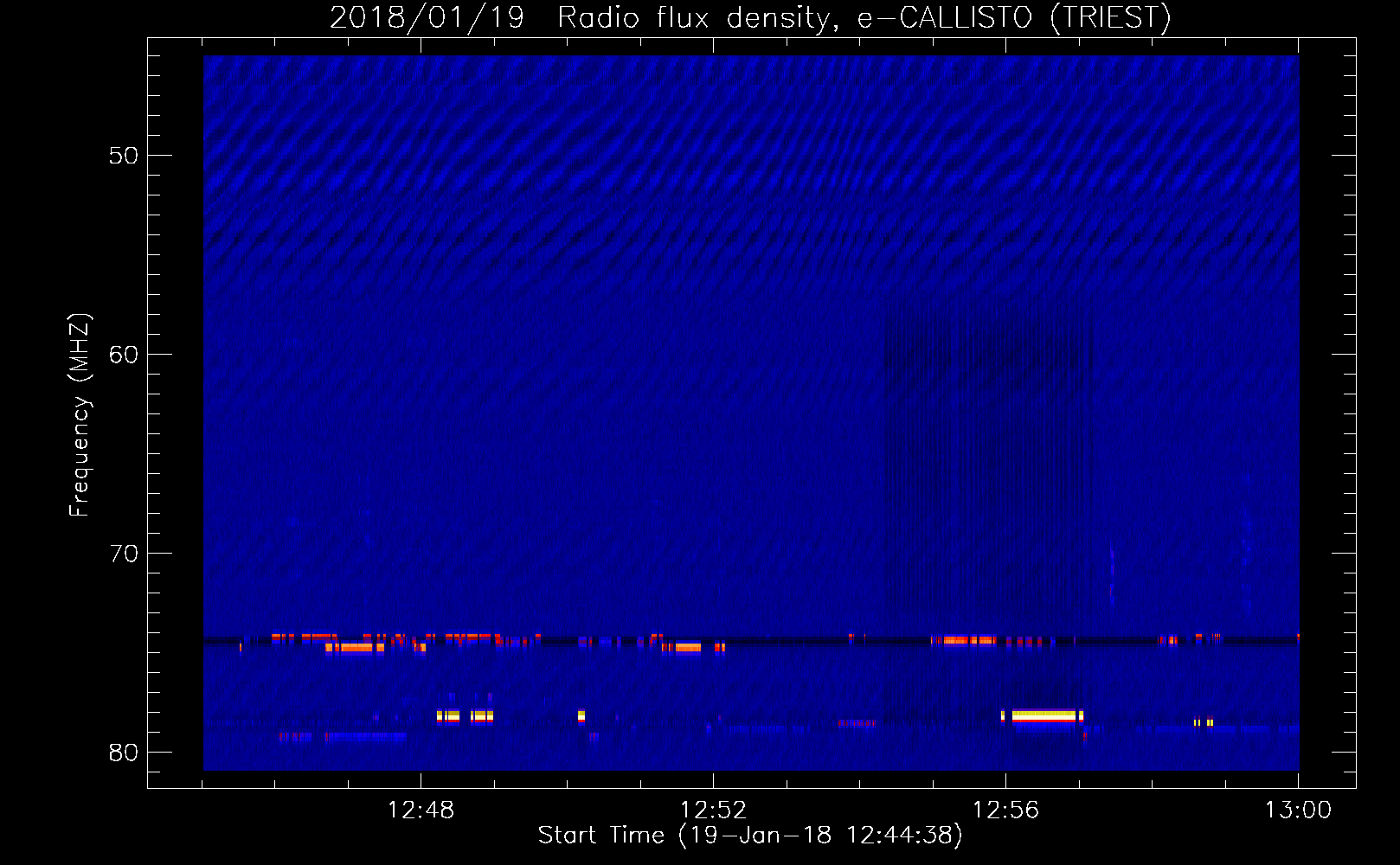Click the 80 frequency tick label
This screenshot has width=1400, height=865.
(x=124, y=753)
